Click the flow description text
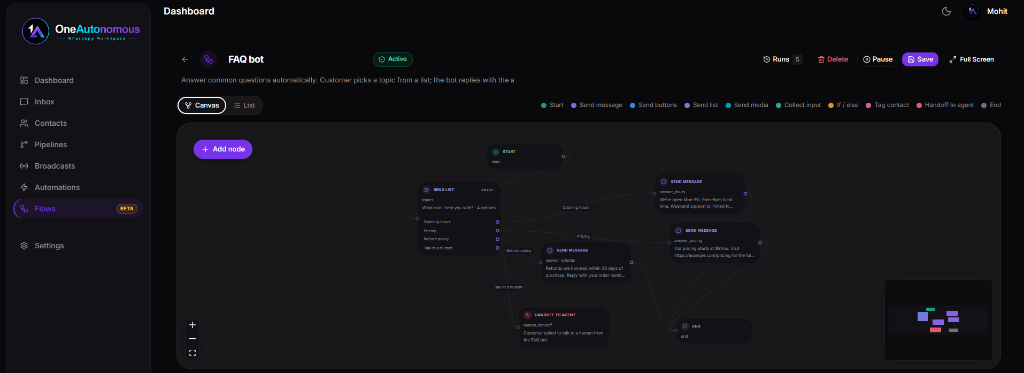 tap(348, 80)
